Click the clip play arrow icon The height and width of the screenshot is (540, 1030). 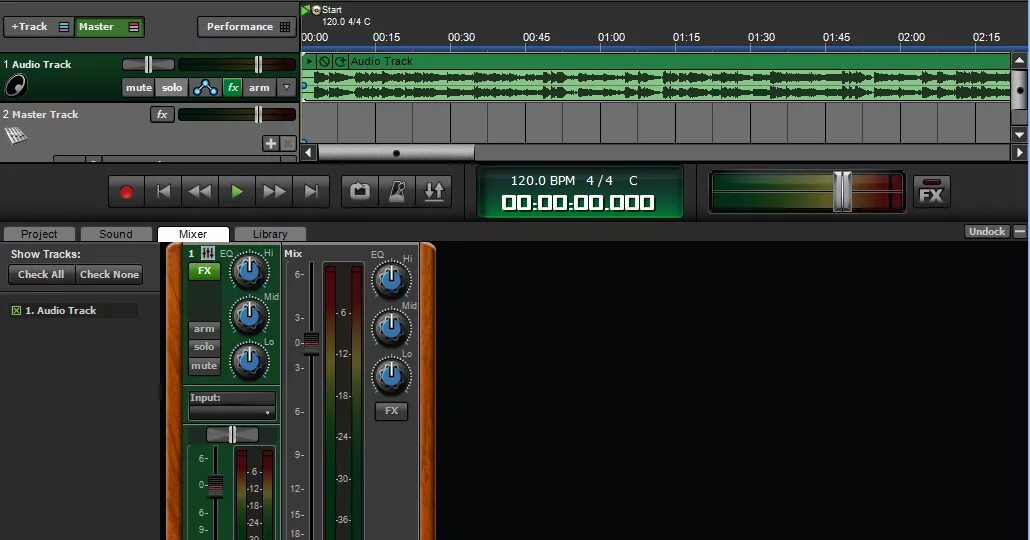(309, 61)
